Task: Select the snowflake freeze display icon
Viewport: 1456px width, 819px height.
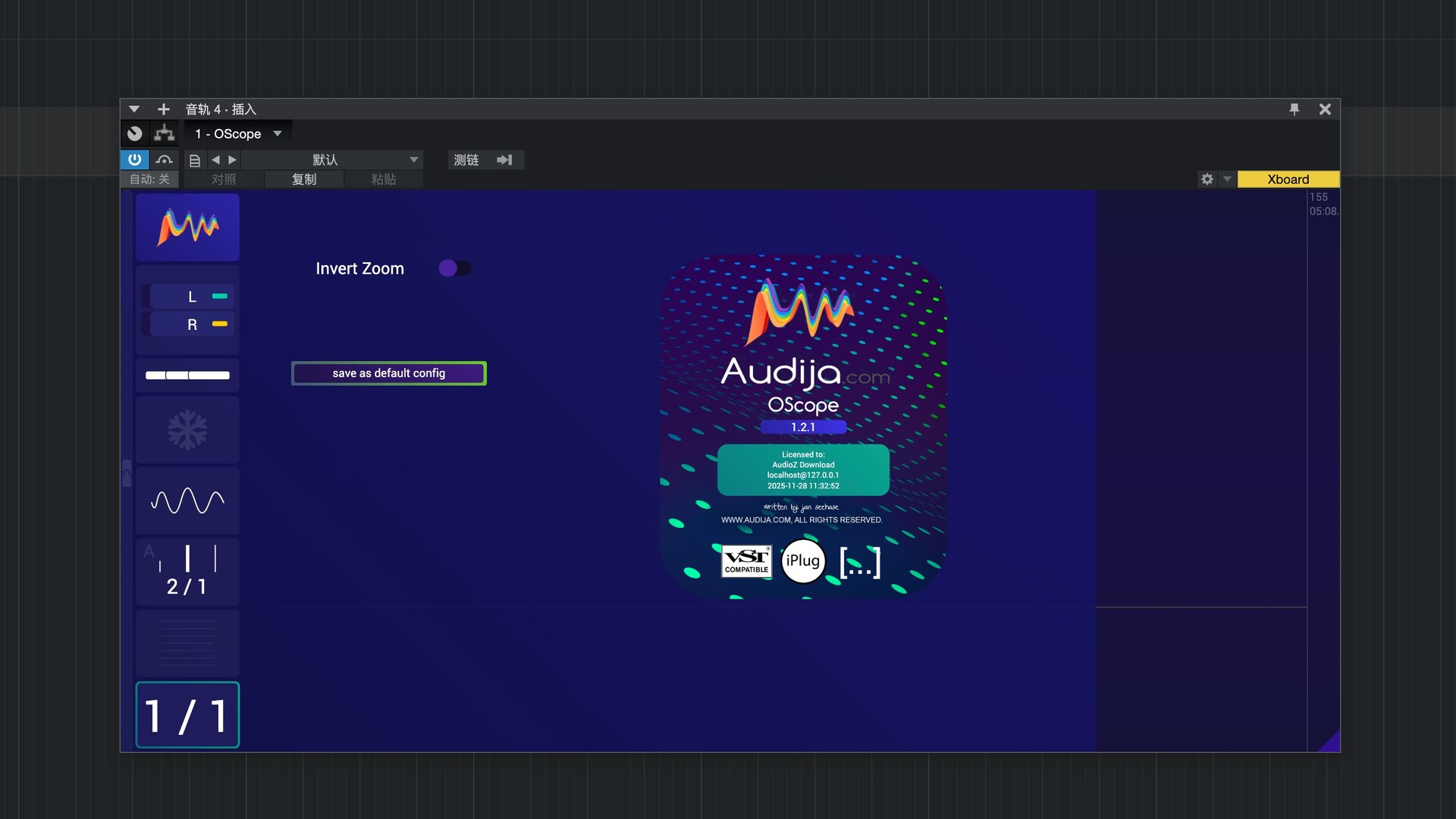Action: point(187,429)
